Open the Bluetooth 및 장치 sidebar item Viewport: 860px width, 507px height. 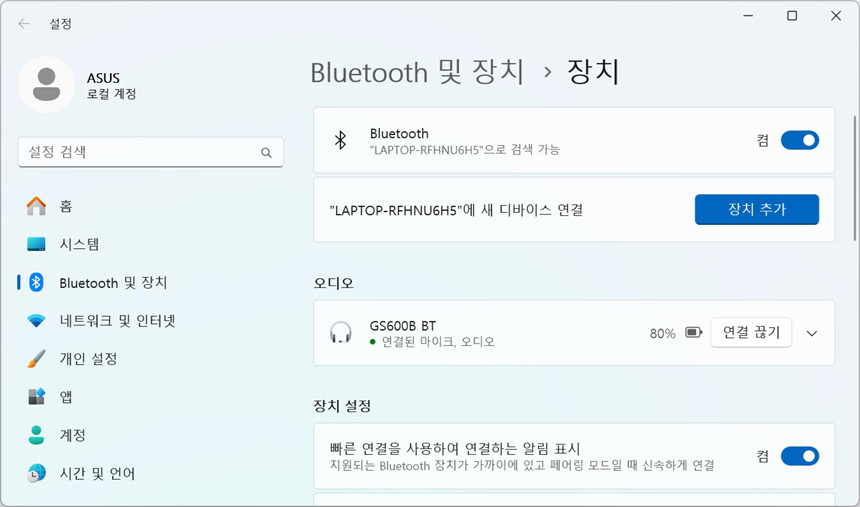click(x=113, y=283)
